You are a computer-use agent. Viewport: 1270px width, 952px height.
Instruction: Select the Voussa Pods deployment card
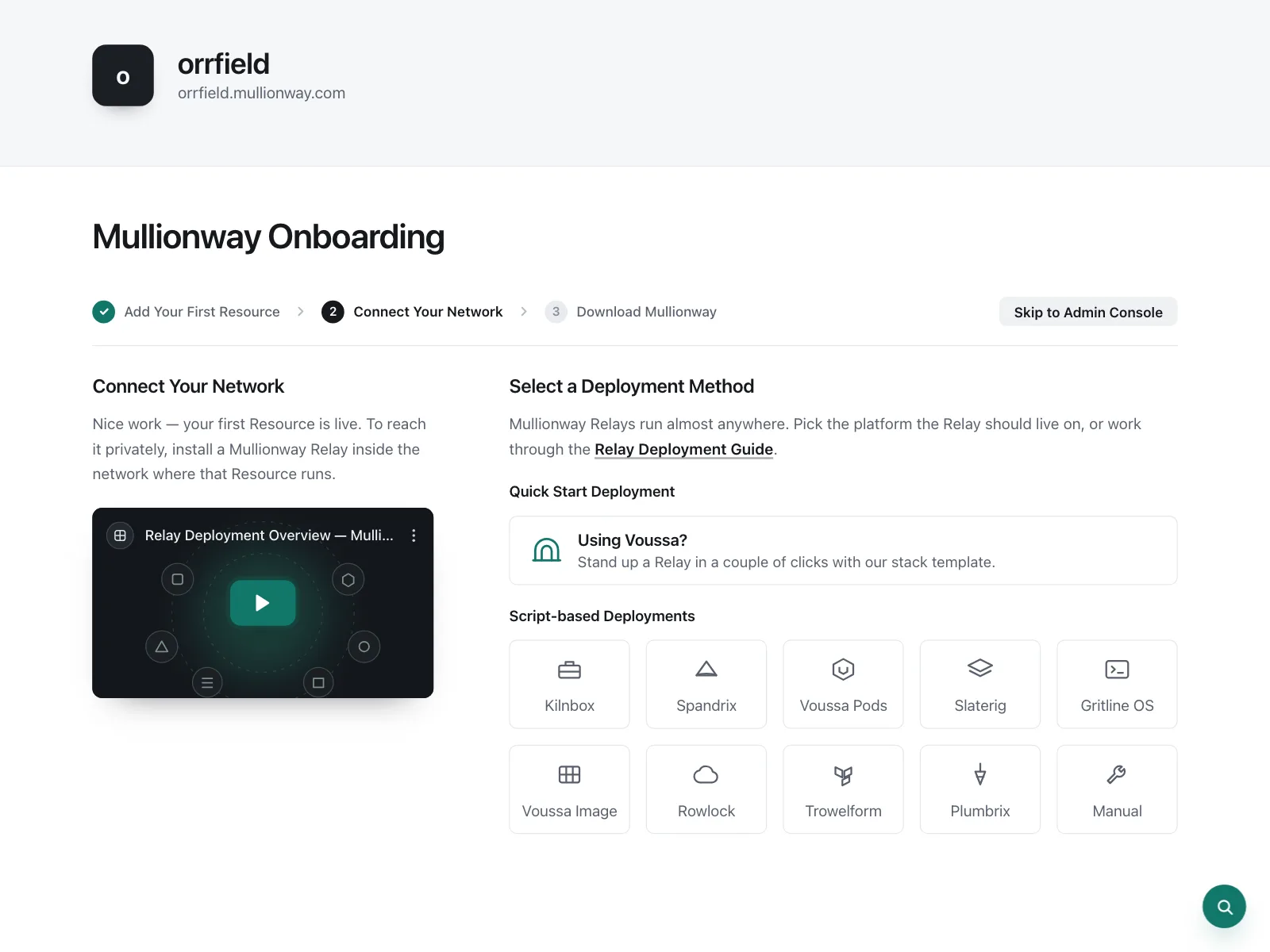tap(843, 684)
